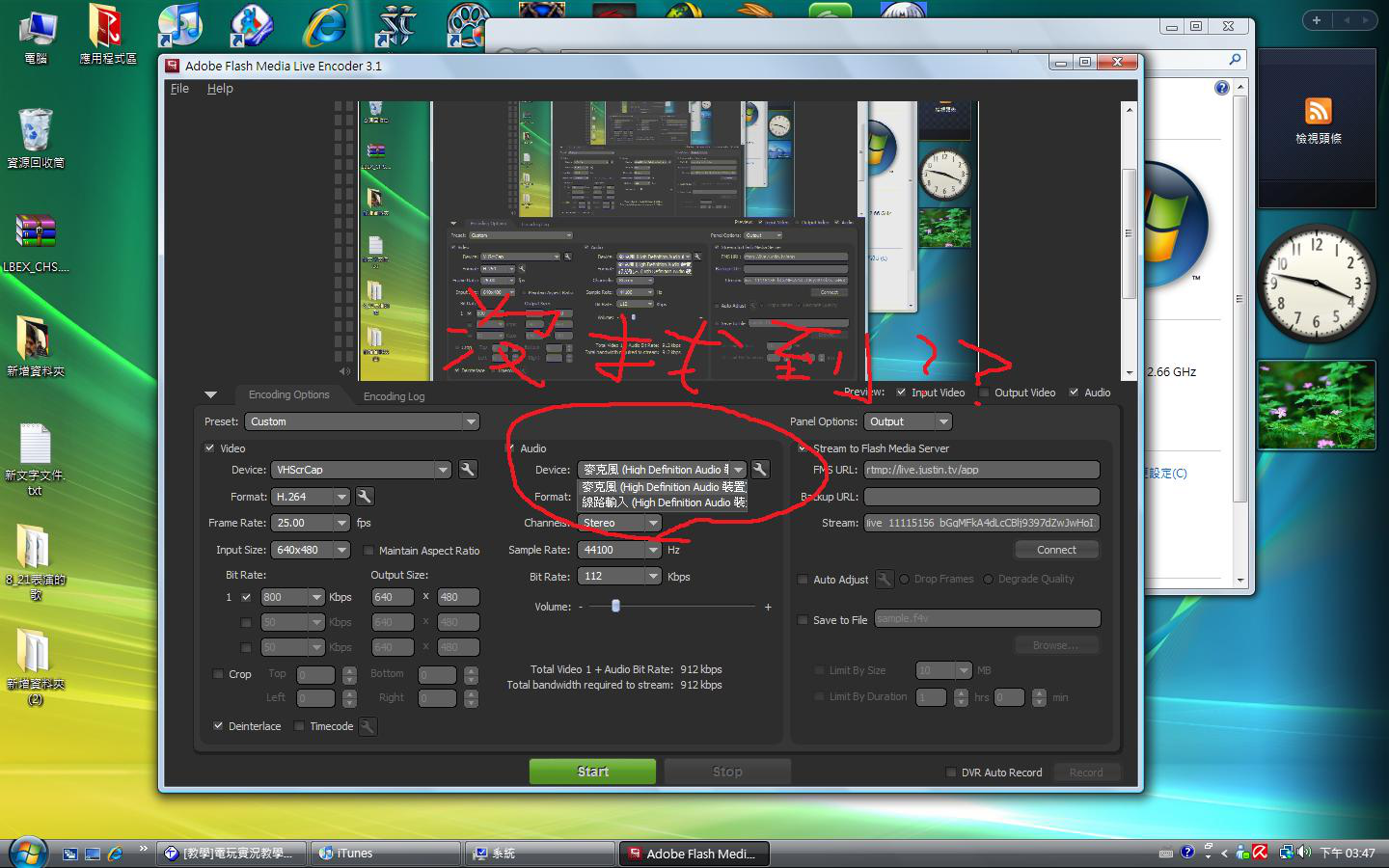Viewport: 1389px width, 868px height.
Task: Disable the Deinterlace checkbox
Action: click(x=218, y=726)
